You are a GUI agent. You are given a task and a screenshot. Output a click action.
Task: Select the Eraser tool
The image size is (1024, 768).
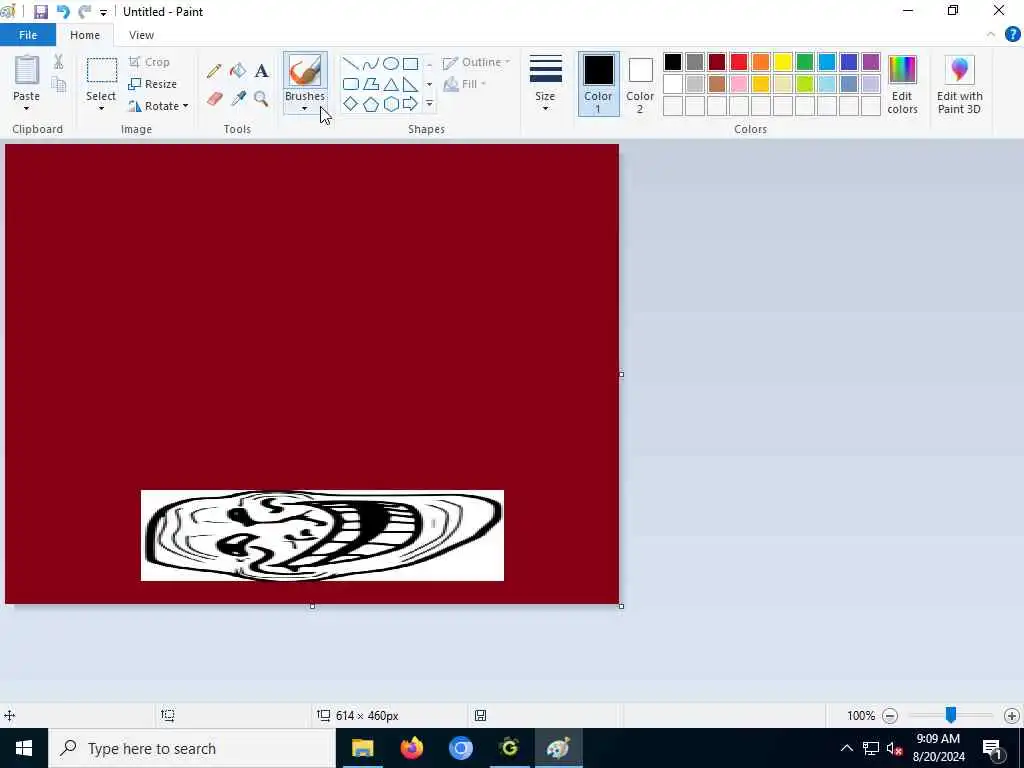[214, 99]
